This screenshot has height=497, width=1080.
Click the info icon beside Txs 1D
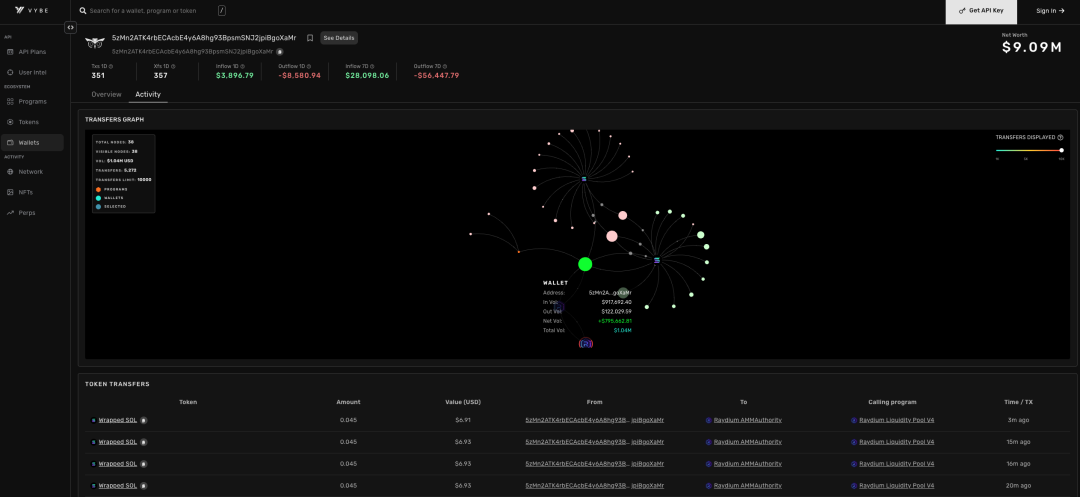pyautogui.click(x=110, y=66)
